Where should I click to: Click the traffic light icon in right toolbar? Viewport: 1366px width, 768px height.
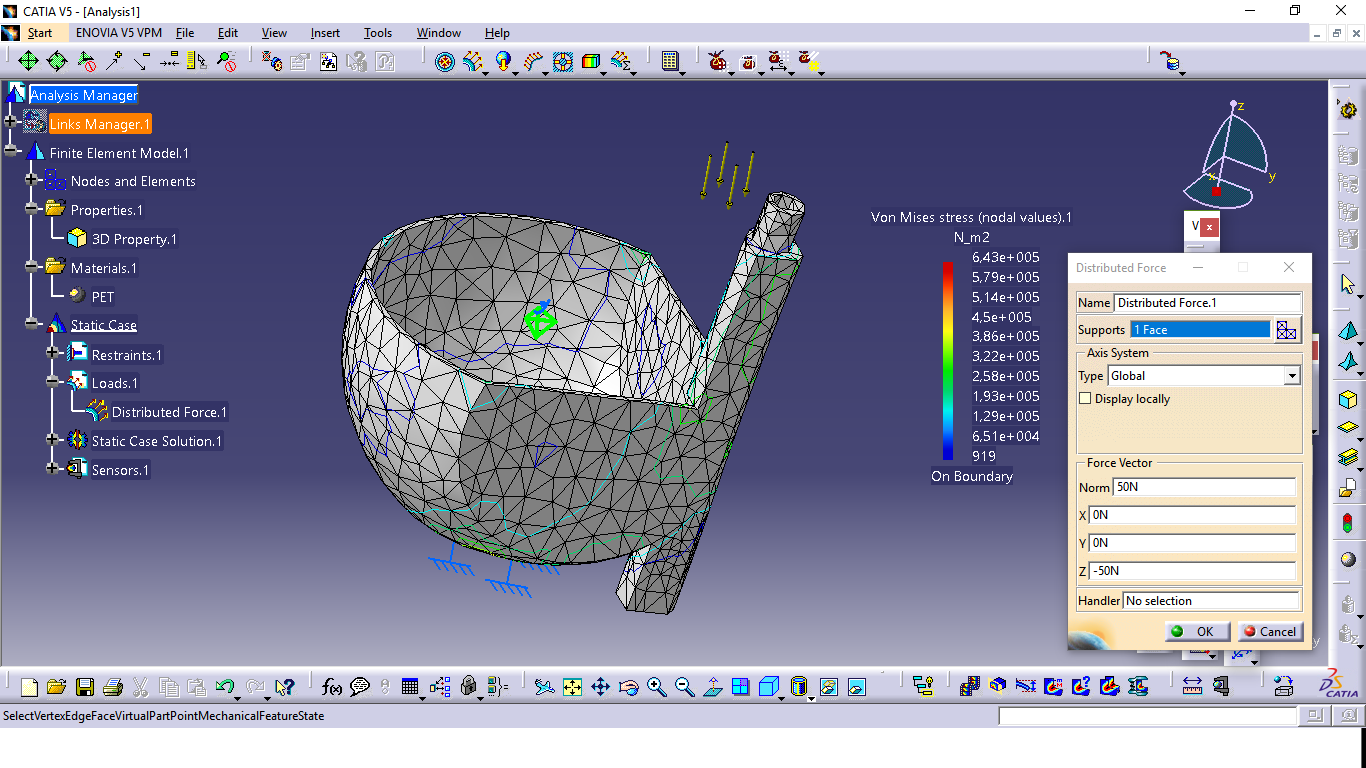pos(1348,522)
